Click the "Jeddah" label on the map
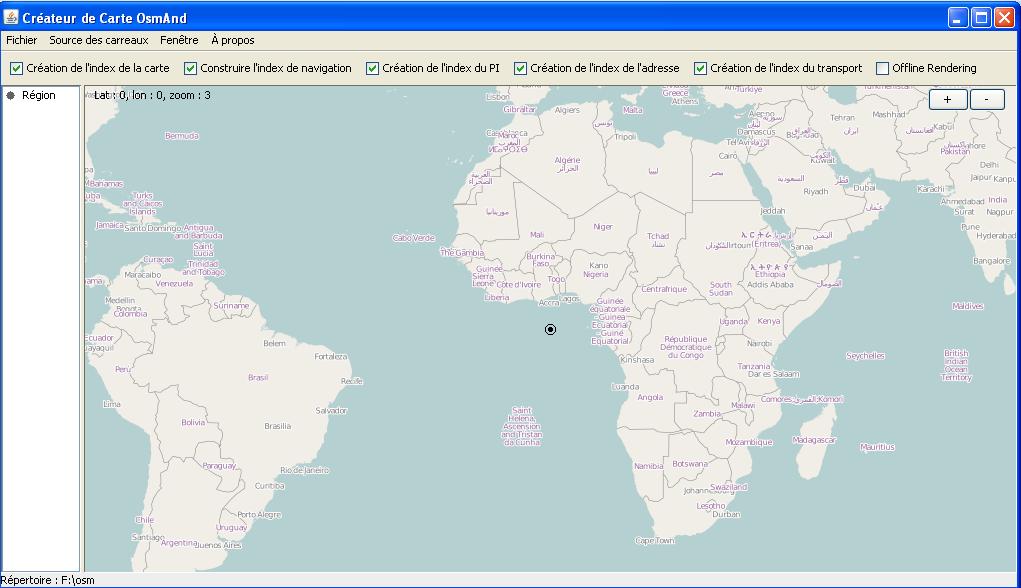Screen dimensions: 1021x588 pos(773,211)
